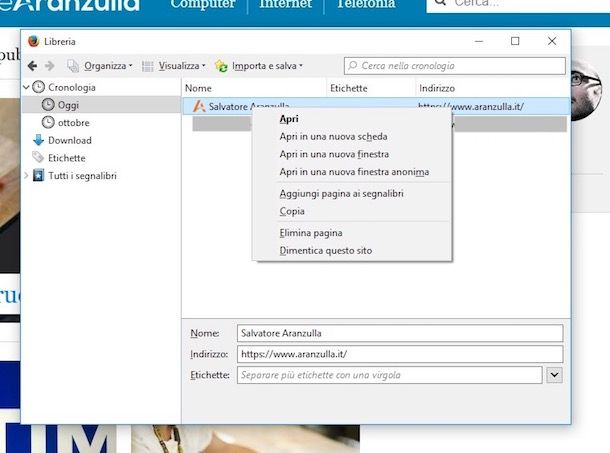
Task: Minimize the Libreria window
Action: [479, 41]
